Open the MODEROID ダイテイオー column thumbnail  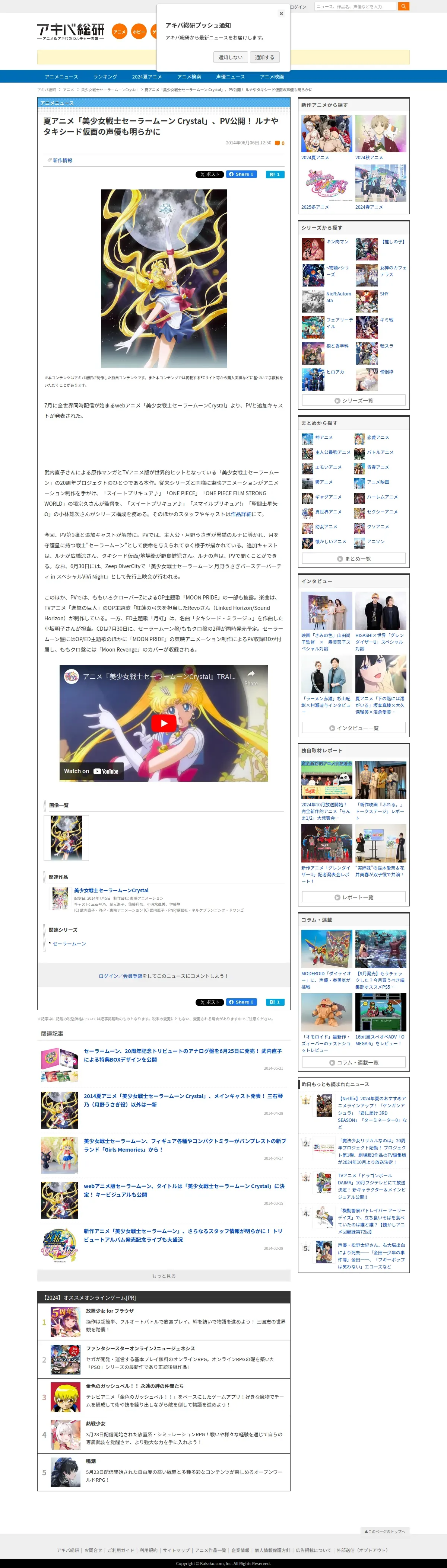tap(326, 949)
